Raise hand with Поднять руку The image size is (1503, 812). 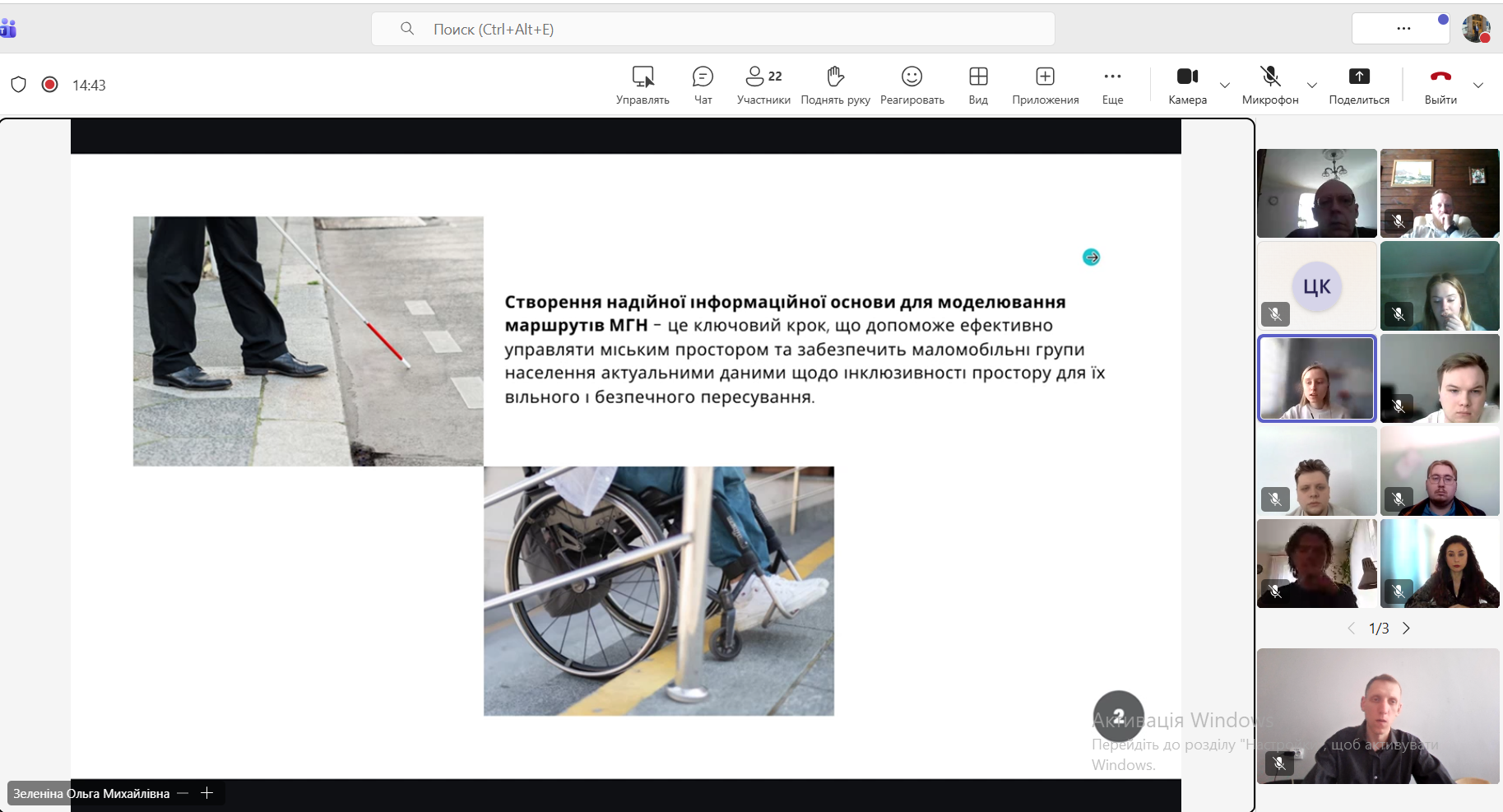835,85
